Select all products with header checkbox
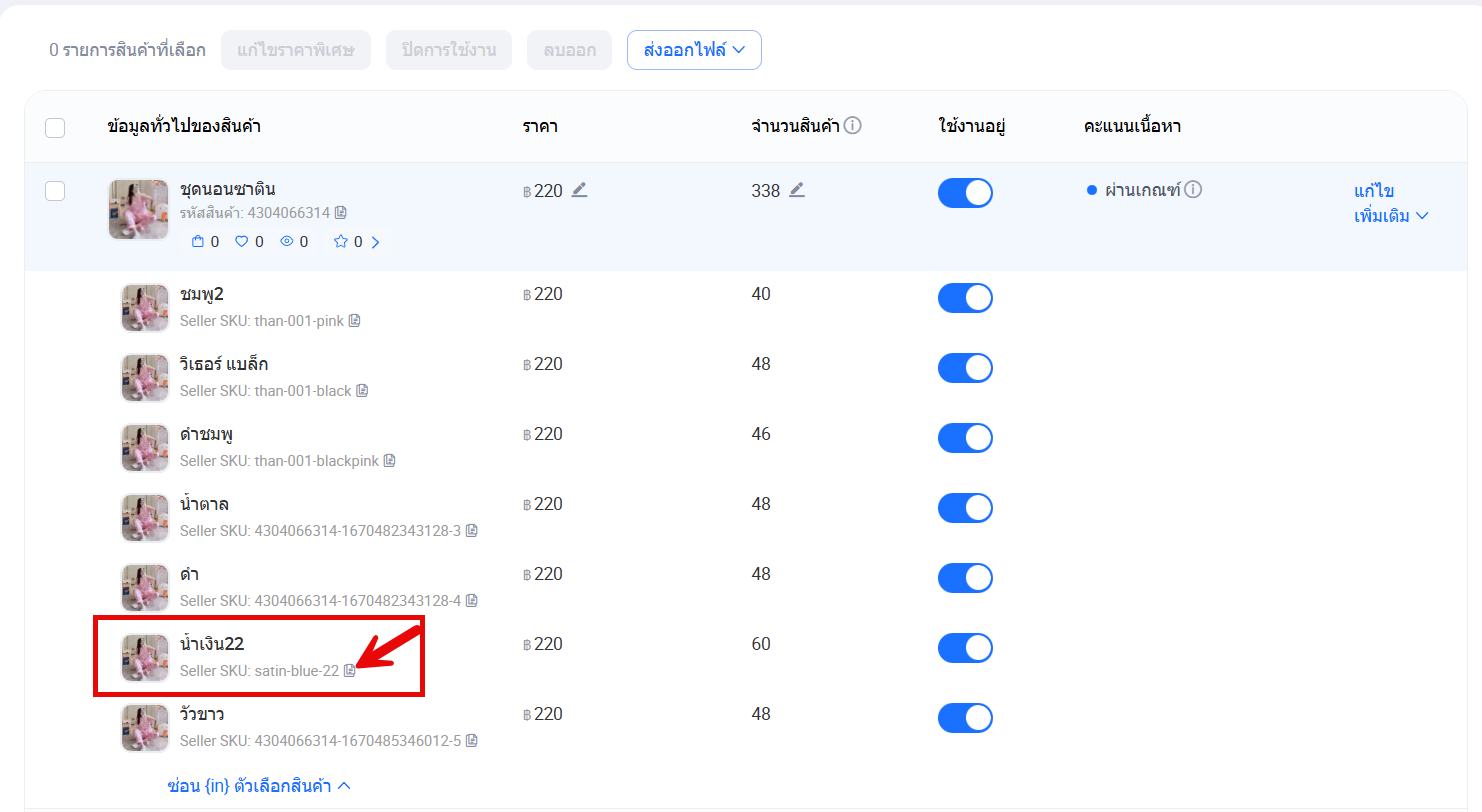Image resolution: width=1482 pixels, height=812 pixels. click(55, 128)
